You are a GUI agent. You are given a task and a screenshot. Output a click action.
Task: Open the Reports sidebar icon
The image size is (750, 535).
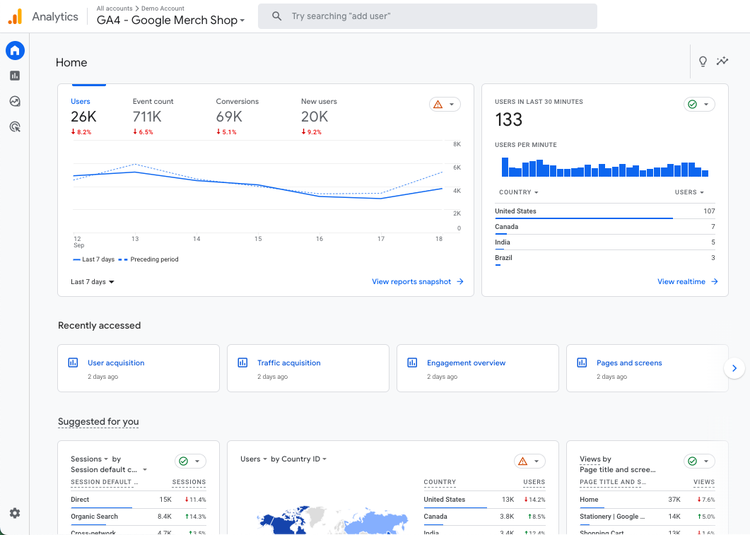click(x=15, y=76)
